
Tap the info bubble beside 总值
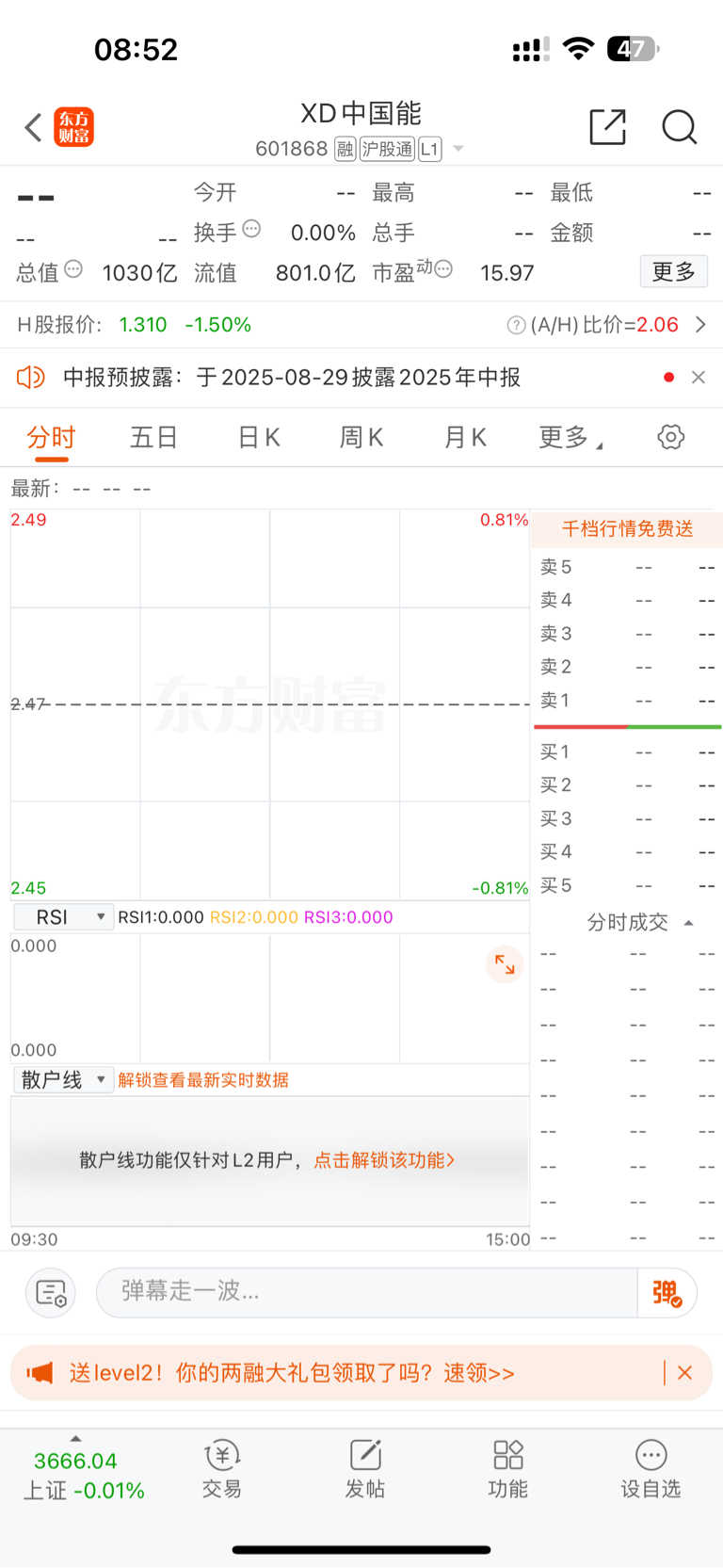pos(73,269)
